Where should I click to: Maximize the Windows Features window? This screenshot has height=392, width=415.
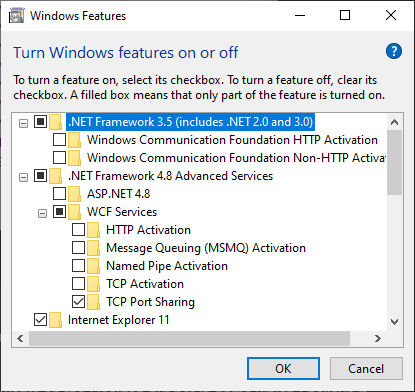pos(345,15)
